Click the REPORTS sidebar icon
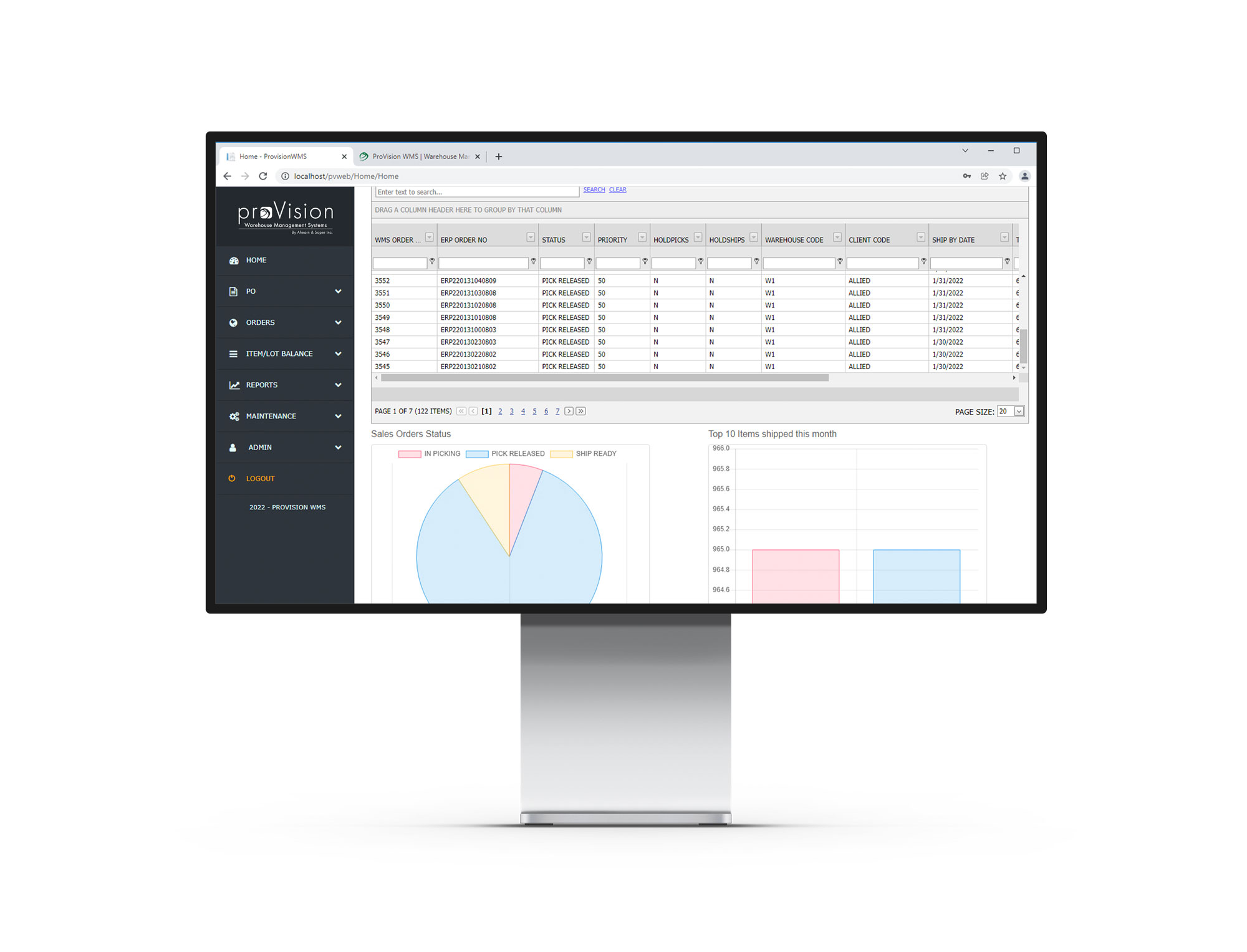1247x952 pixels. tap(232, 384)
